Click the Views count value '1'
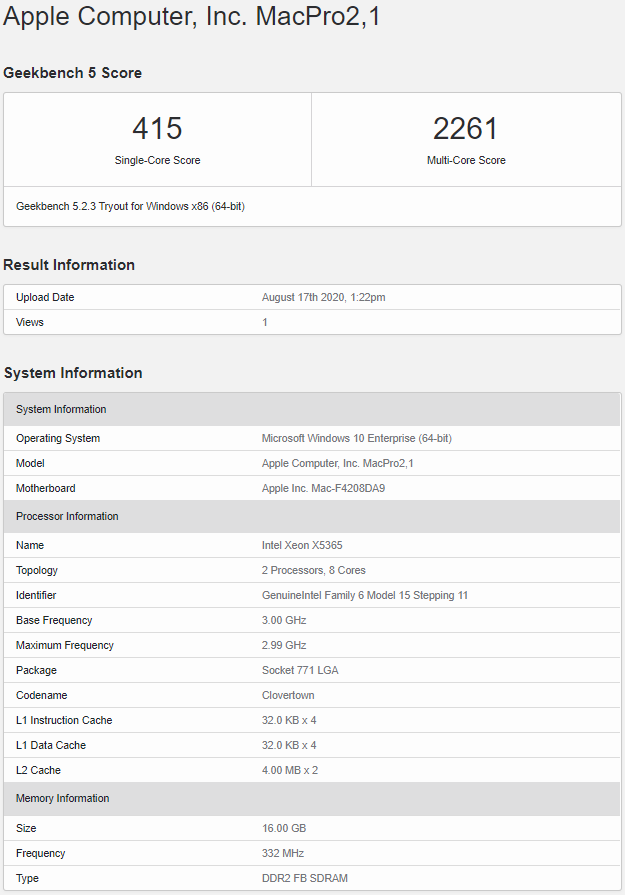 265,322
